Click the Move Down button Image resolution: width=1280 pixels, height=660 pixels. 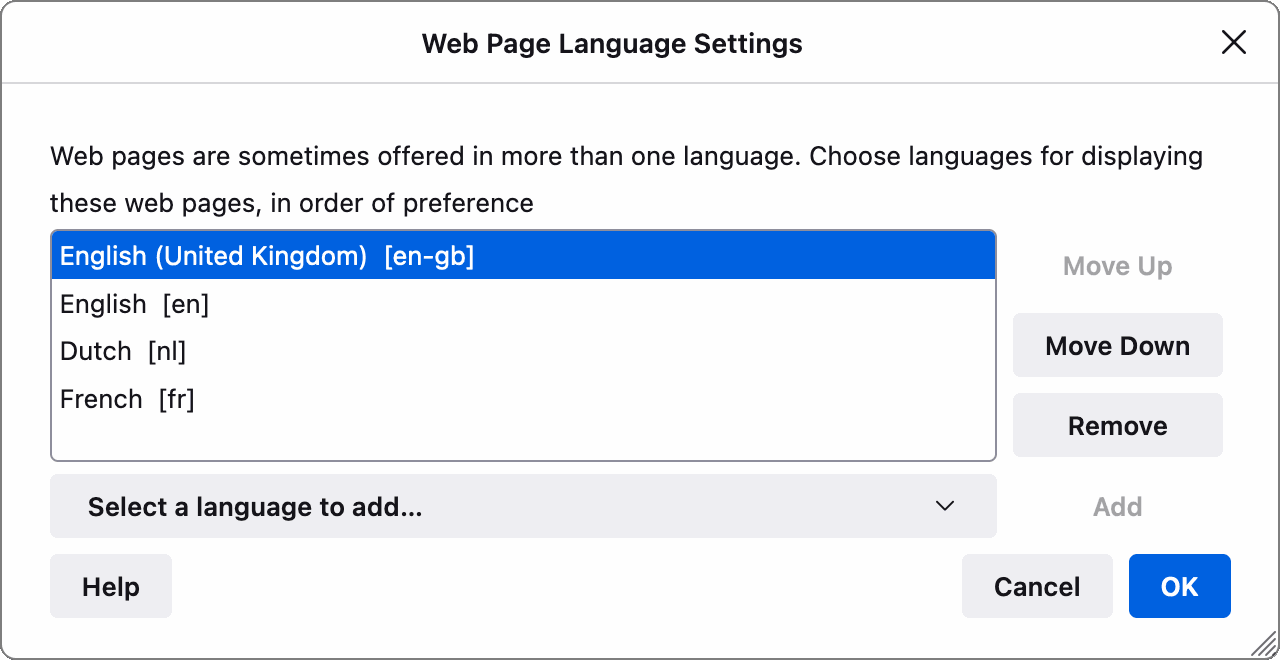[1117, 345]
